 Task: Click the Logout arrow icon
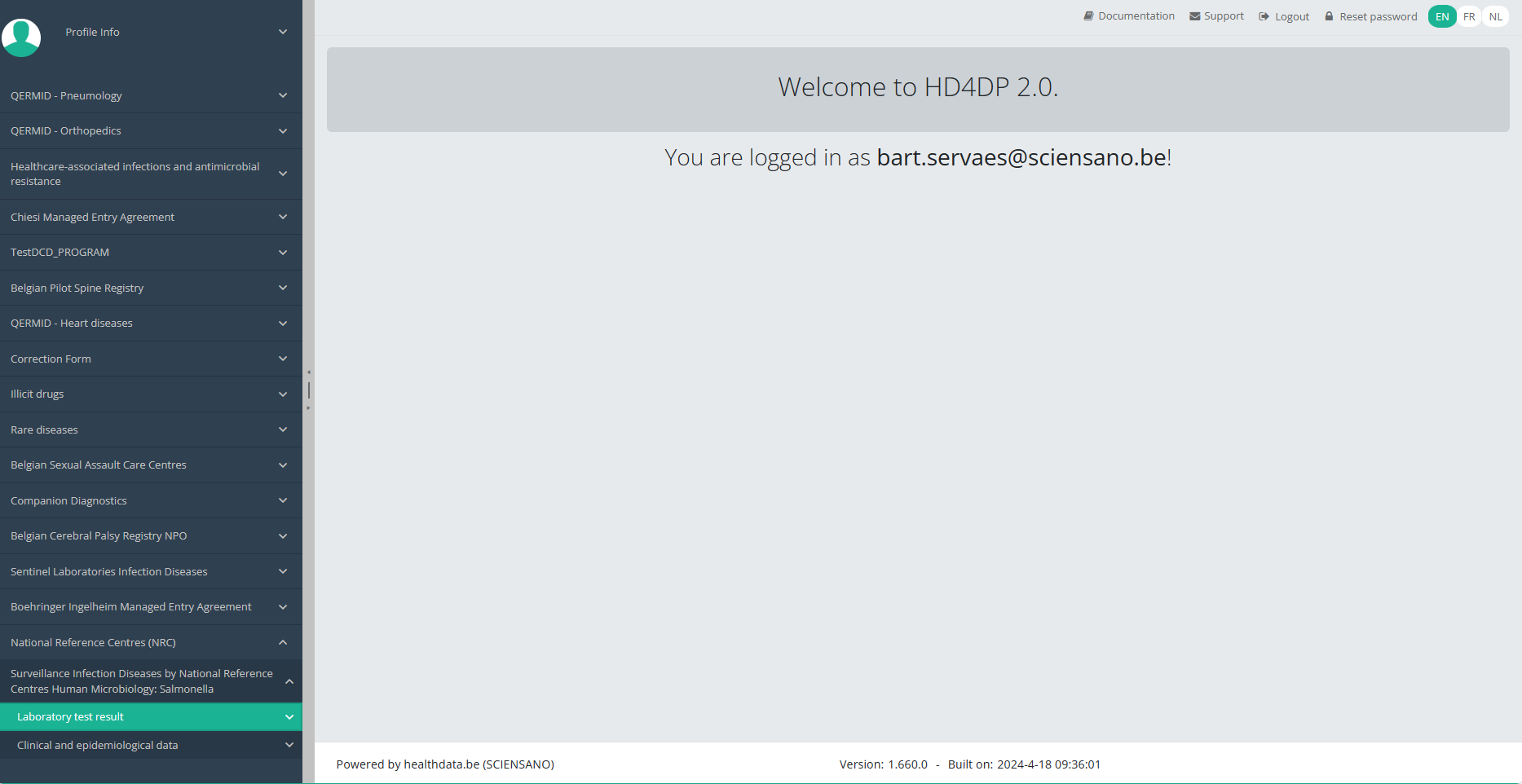pyautogui.click(x=1264, y=16)
